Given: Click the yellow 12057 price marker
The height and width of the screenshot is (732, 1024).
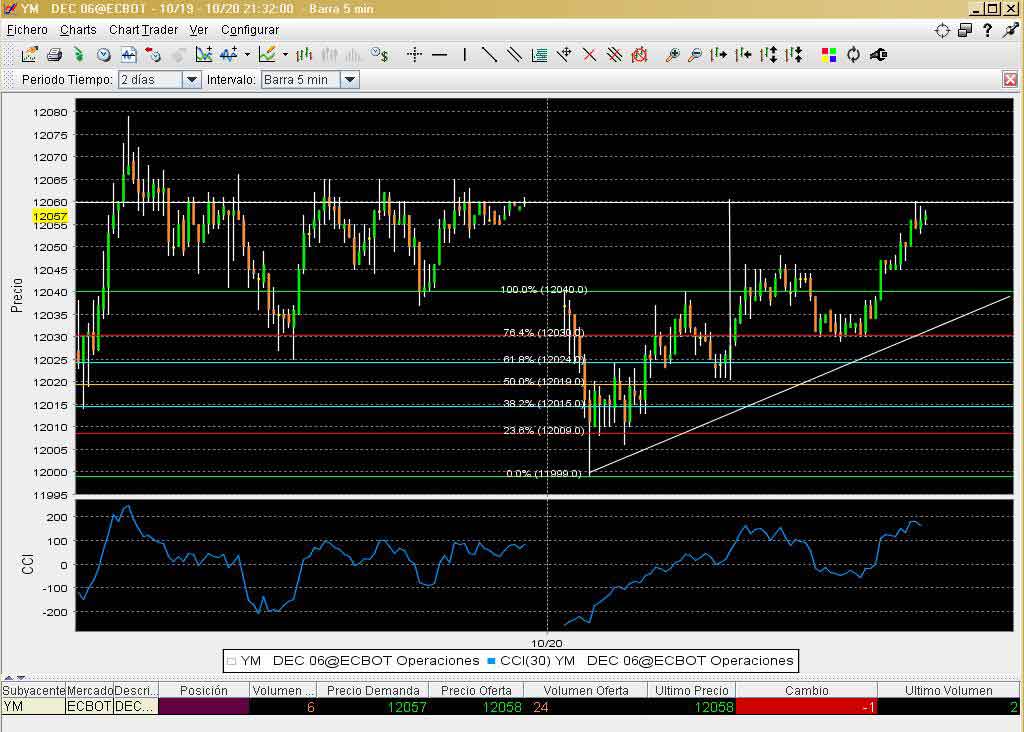Looking at the screenshot, I should click(x=50, y=216).
